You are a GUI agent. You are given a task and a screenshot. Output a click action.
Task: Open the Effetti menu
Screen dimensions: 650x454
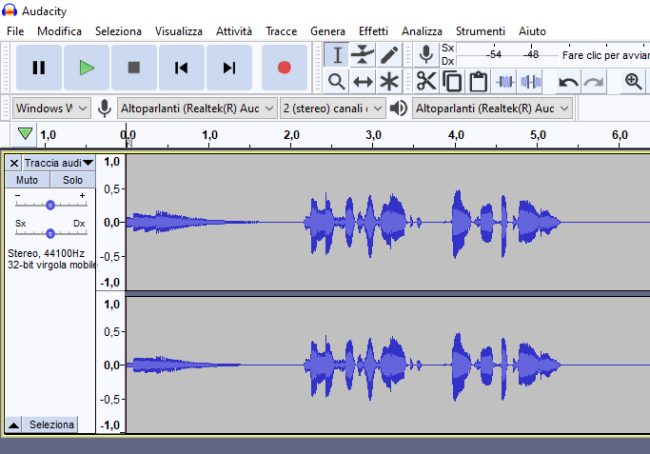point(373,31)
